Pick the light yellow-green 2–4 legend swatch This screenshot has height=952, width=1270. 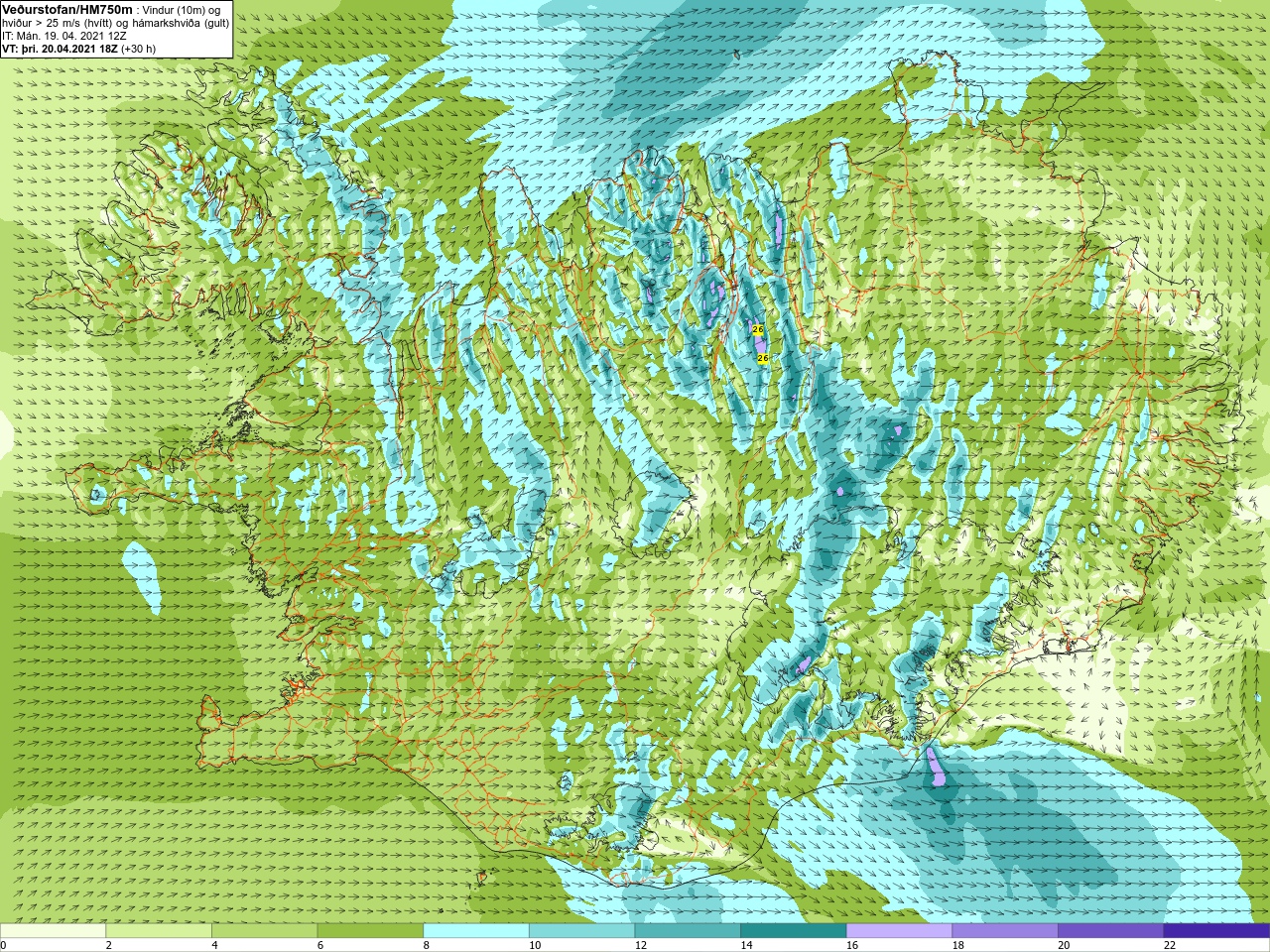[x=159, y=930]
